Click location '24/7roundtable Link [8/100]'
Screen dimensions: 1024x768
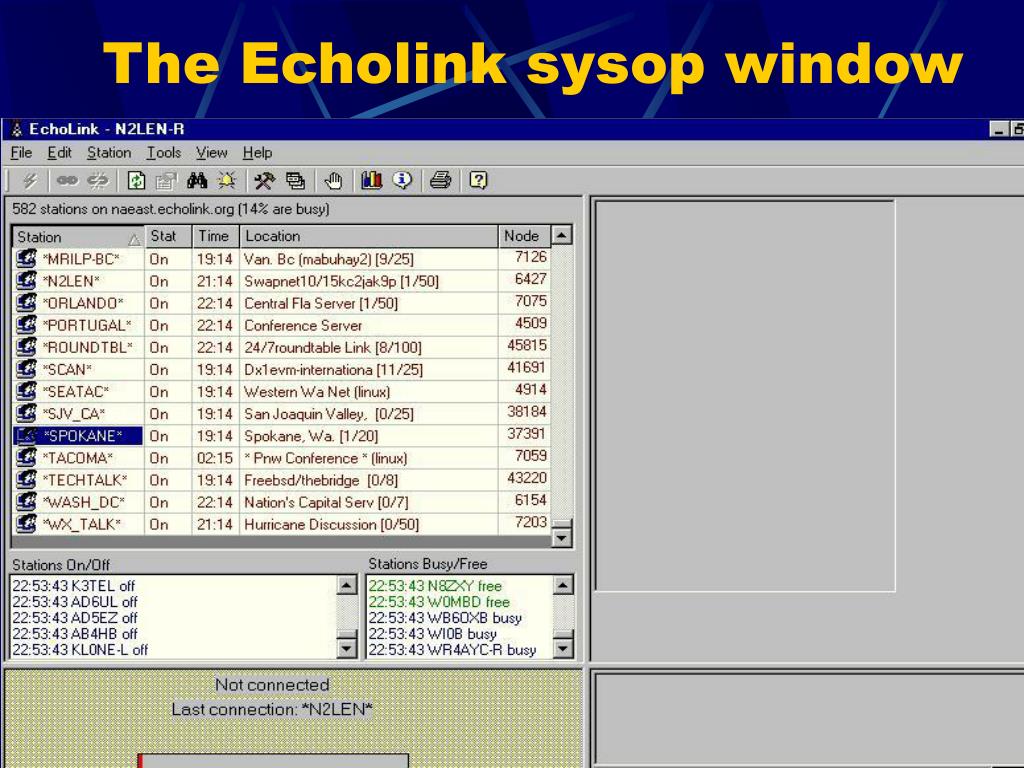coord(332,347)
